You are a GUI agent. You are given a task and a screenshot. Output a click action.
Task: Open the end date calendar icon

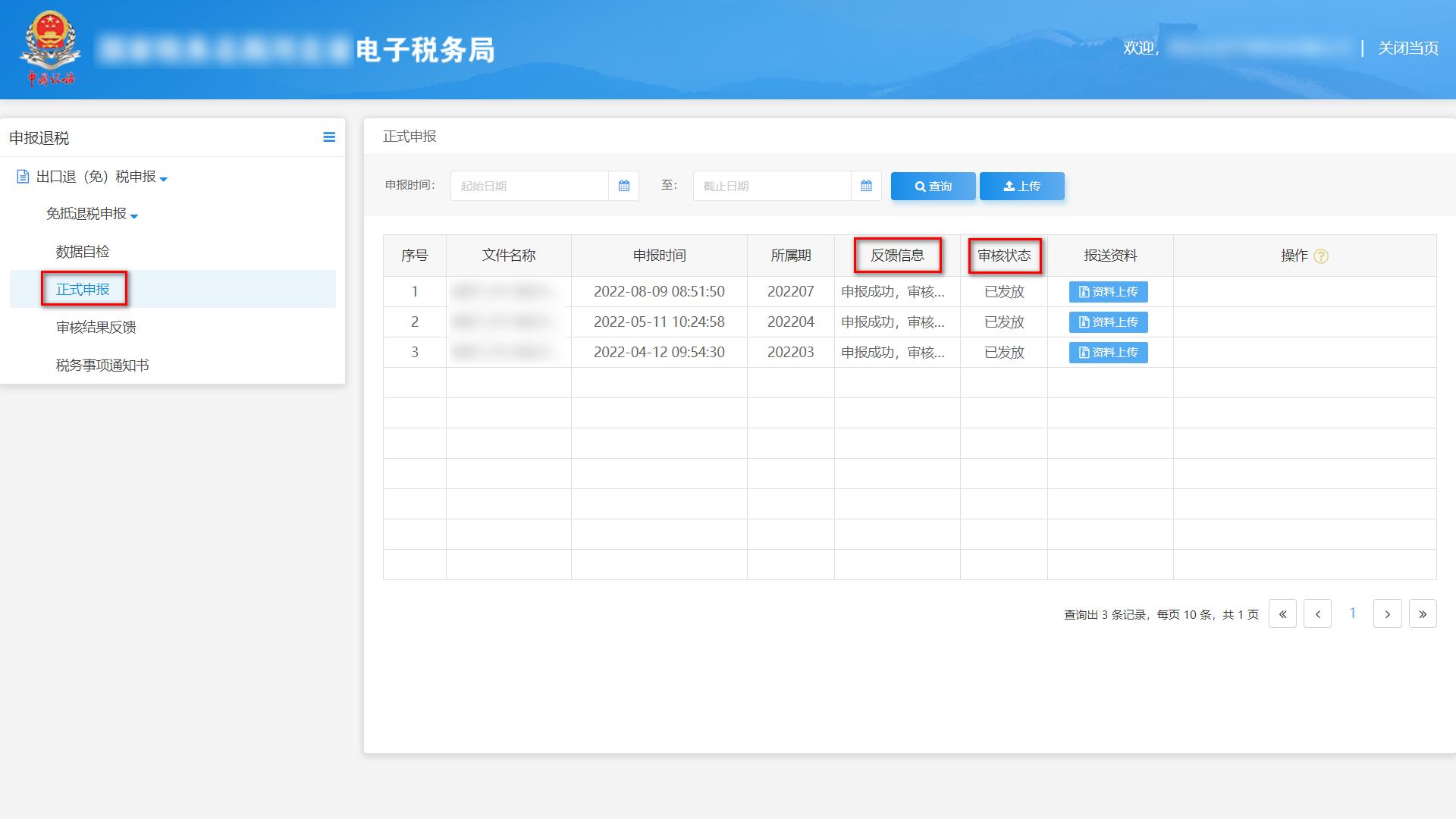click(x=866, y=186)
